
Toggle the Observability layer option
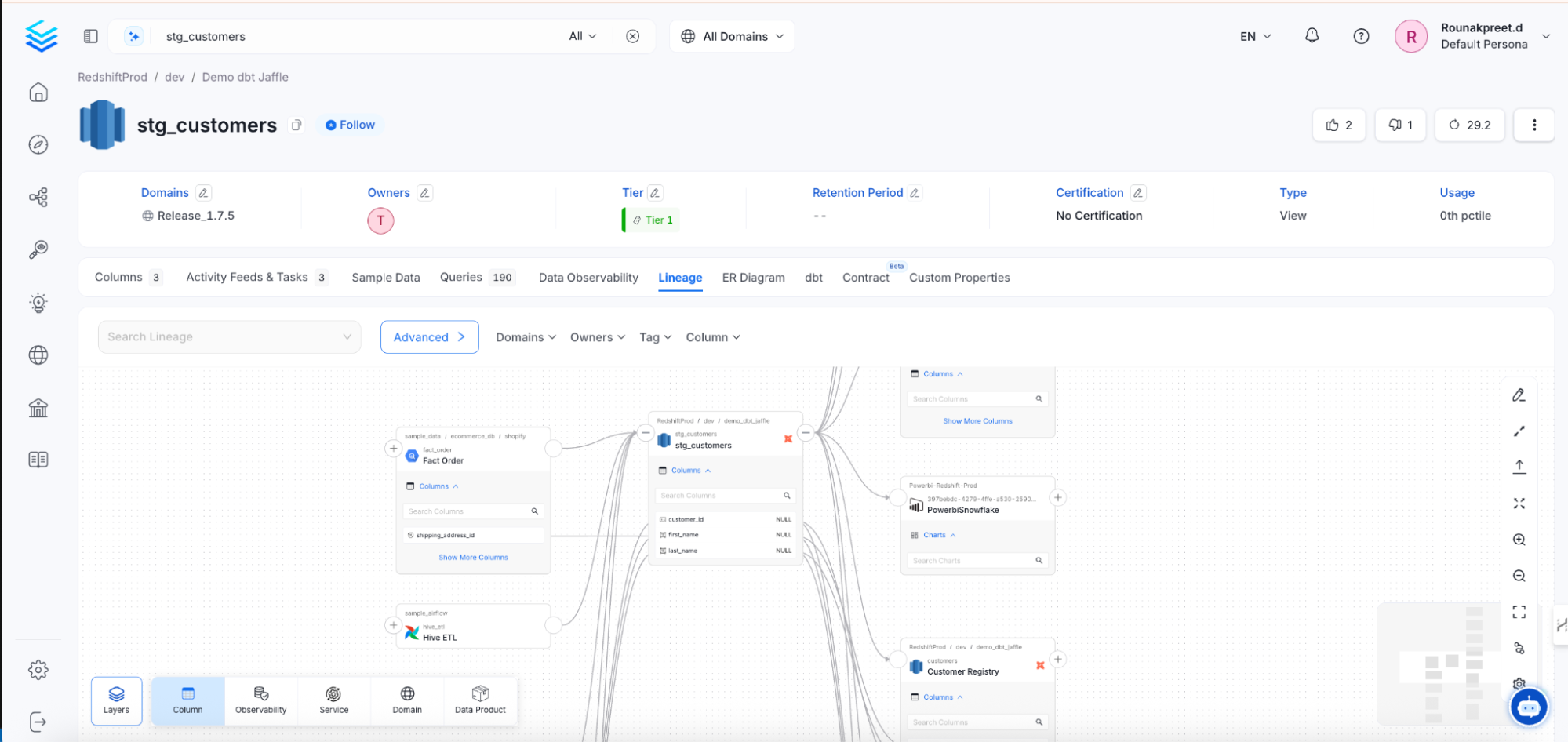260,700
